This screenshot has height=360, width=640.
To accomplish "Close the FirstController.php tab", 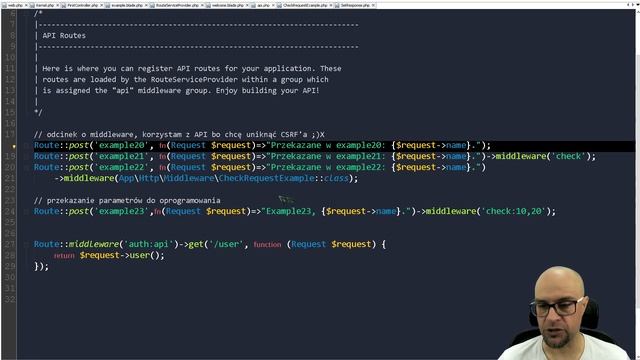I will point(102,5).
